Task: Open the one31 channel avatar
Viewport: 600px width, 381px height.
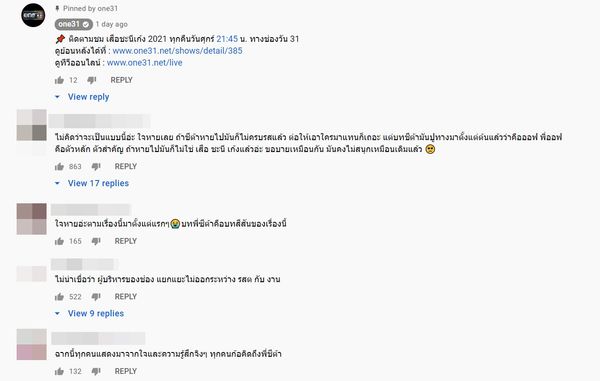Action: pos(33,15)
